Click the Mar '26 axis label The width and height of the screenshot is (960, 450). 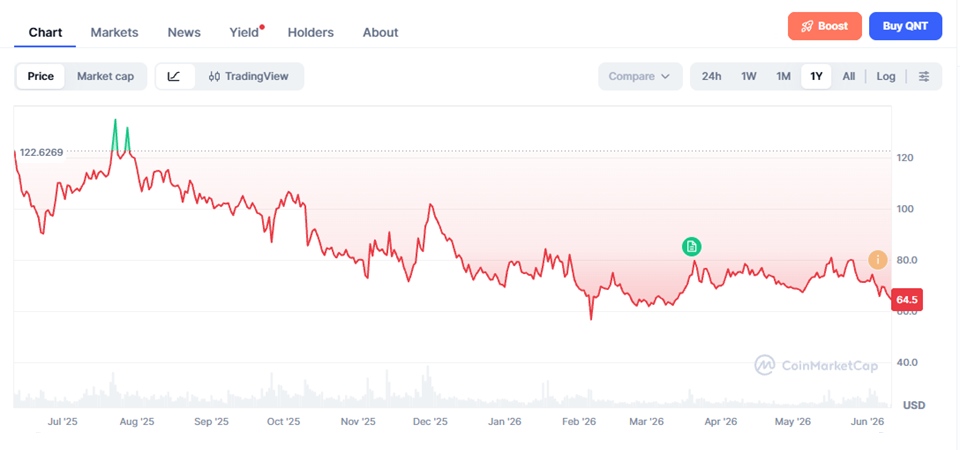point(647,422)
